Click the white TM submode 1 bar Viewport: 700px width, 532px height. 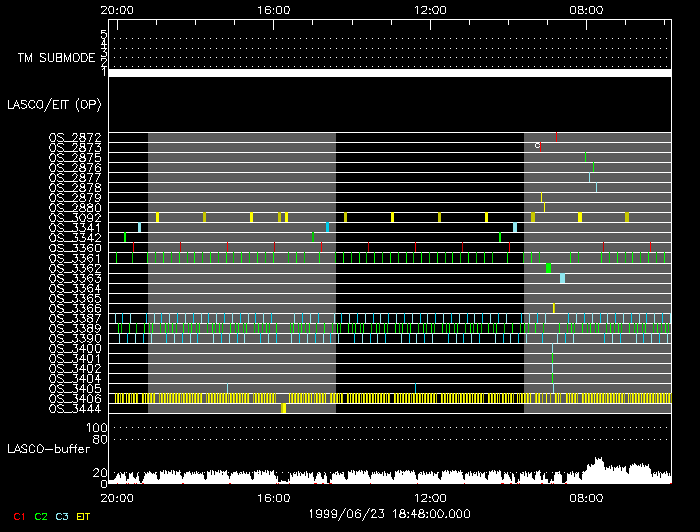pyautogui.click(x=390, y=73)
